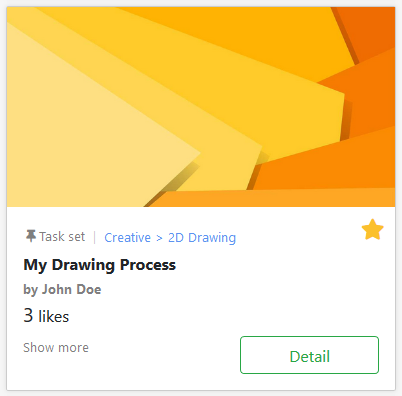
Task: Click the name John Doe
Action: [71, 289]
